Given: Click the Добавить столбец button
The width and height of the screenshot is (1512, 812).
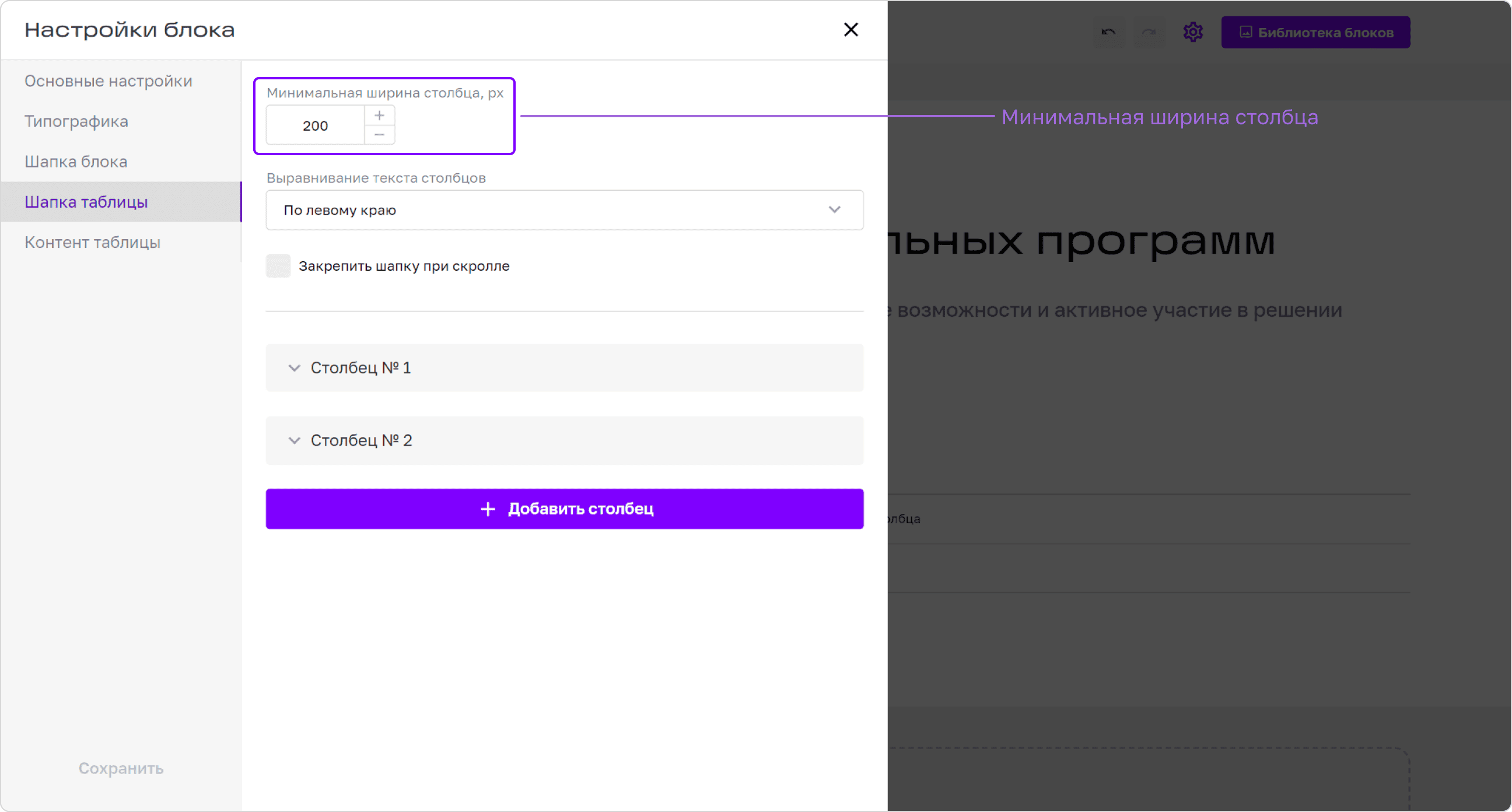Looking at the screenshot, I should click(x=564, y=509).
